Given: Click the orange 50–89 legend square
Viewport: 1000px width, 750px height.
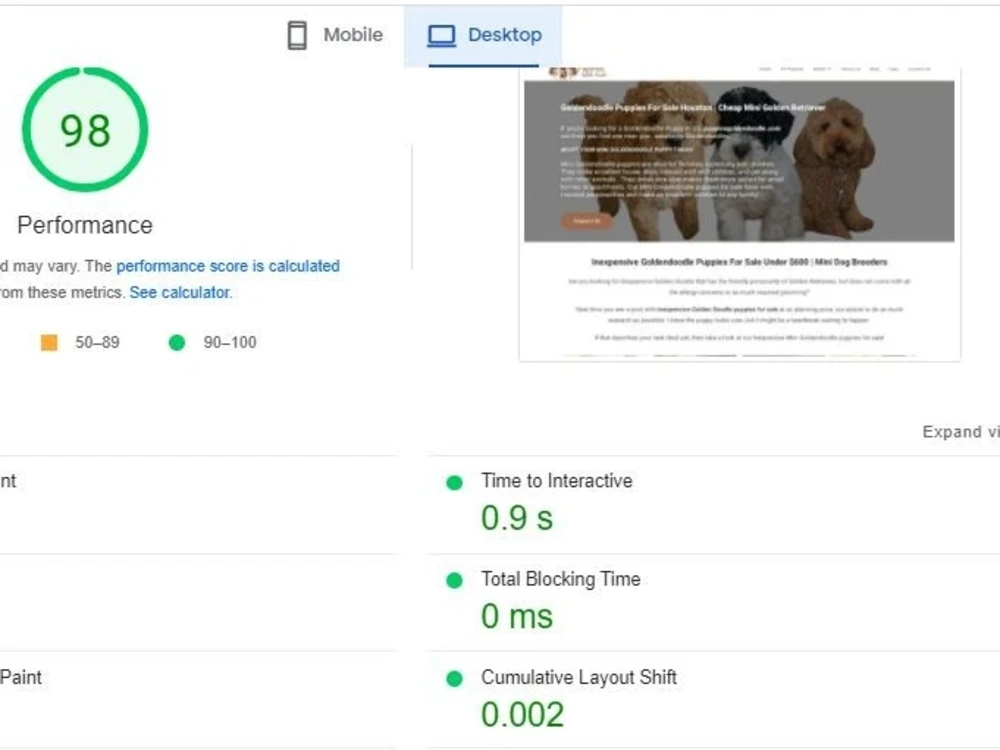Looking at the screenshot, I should (49, 342).
